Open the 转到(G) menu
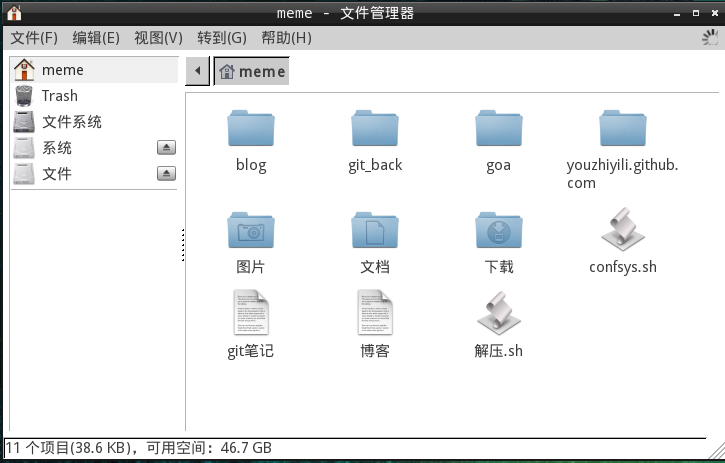The height and width of the screenshot is (463, 725). pyautogui.click(x=222, y=38)
